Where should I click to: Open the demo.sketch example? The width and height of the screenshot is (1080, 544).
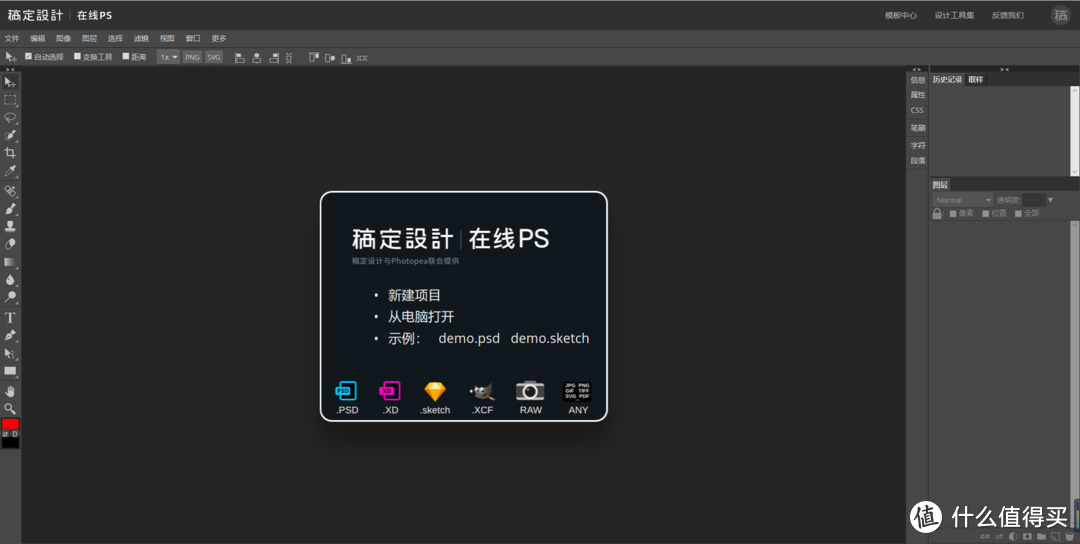coord(550,338)
